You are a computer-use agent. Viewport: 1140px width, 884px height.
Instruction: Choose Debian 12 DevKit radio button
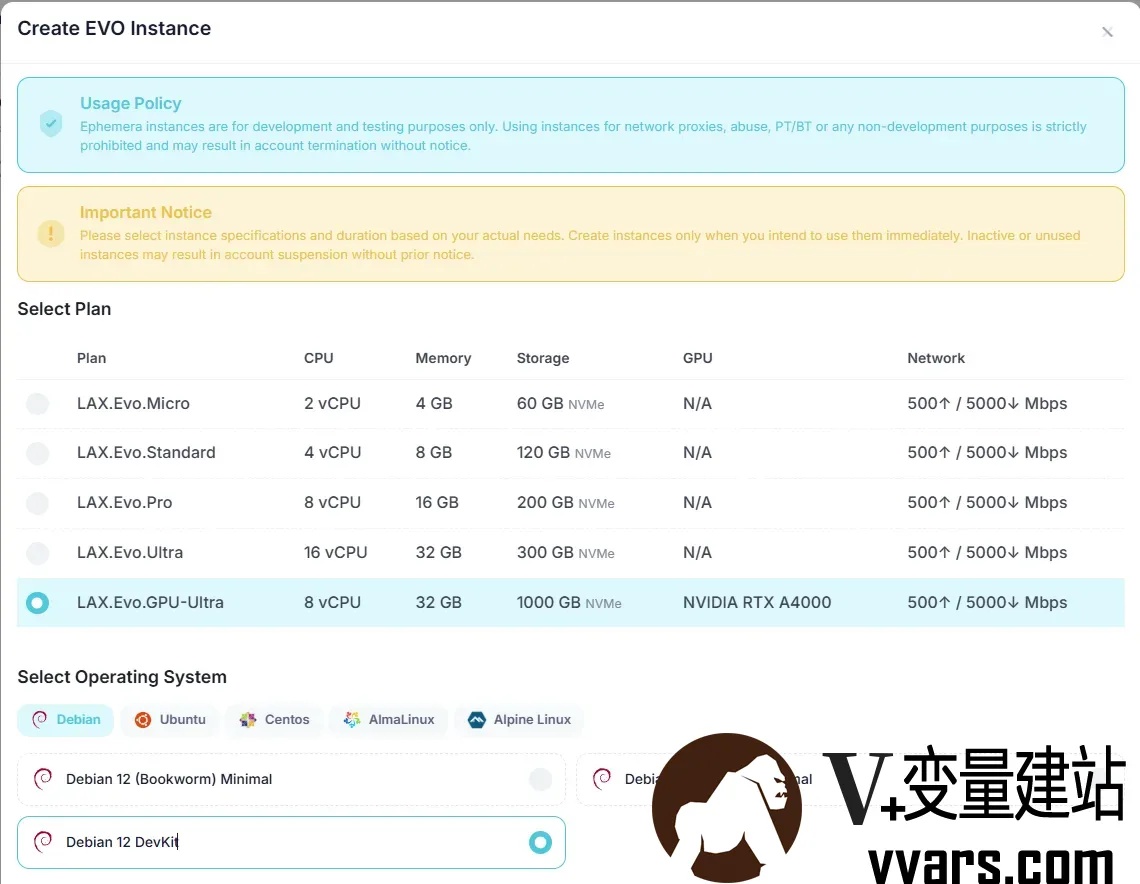540,843
